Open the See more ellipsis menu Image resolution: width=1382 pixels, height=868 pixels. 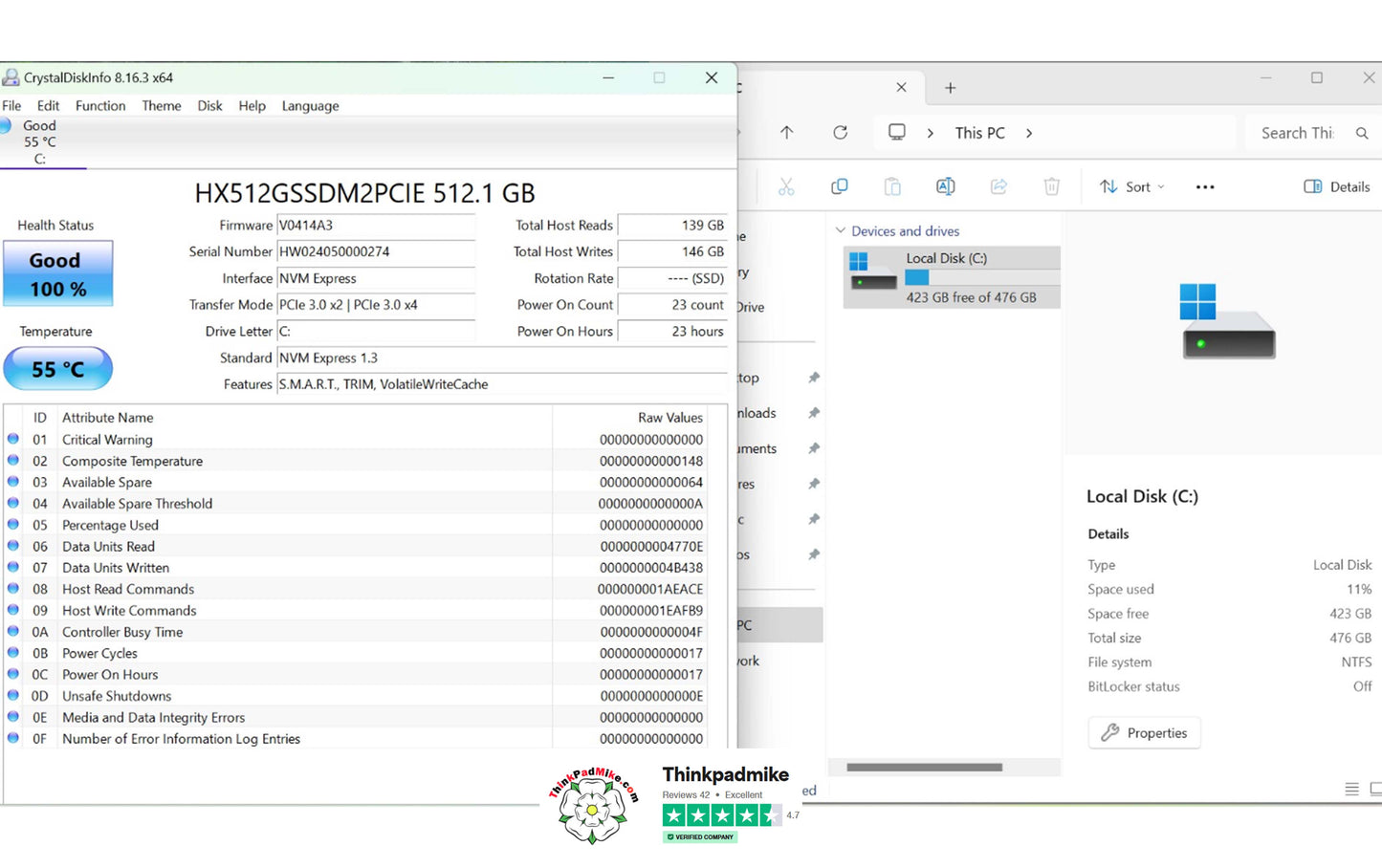[x=1205, y=186]
